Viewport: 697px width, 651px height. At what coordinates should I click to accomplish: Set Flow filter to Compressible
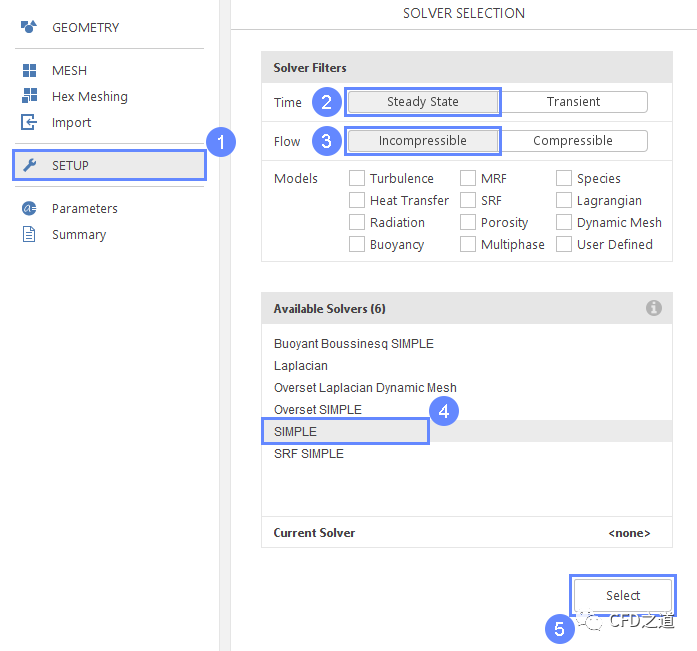pos(573,141)
